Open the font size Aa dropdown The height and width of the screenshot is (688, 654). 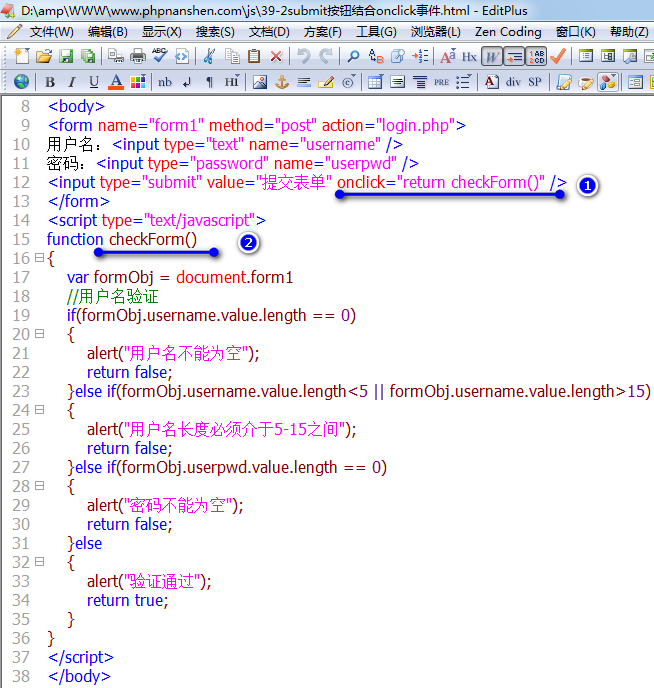click(x=447, y=56)
